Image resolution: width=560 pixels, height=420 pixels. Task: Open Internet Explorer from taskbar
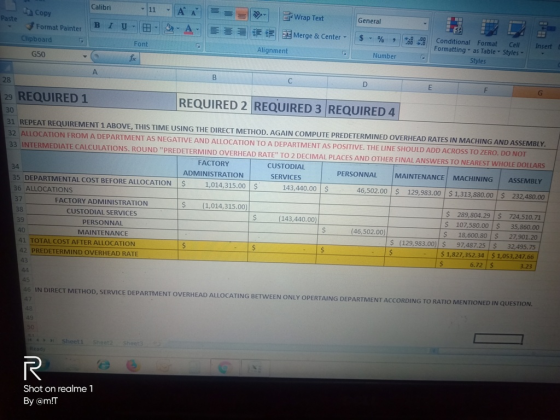tap(103, 365)
